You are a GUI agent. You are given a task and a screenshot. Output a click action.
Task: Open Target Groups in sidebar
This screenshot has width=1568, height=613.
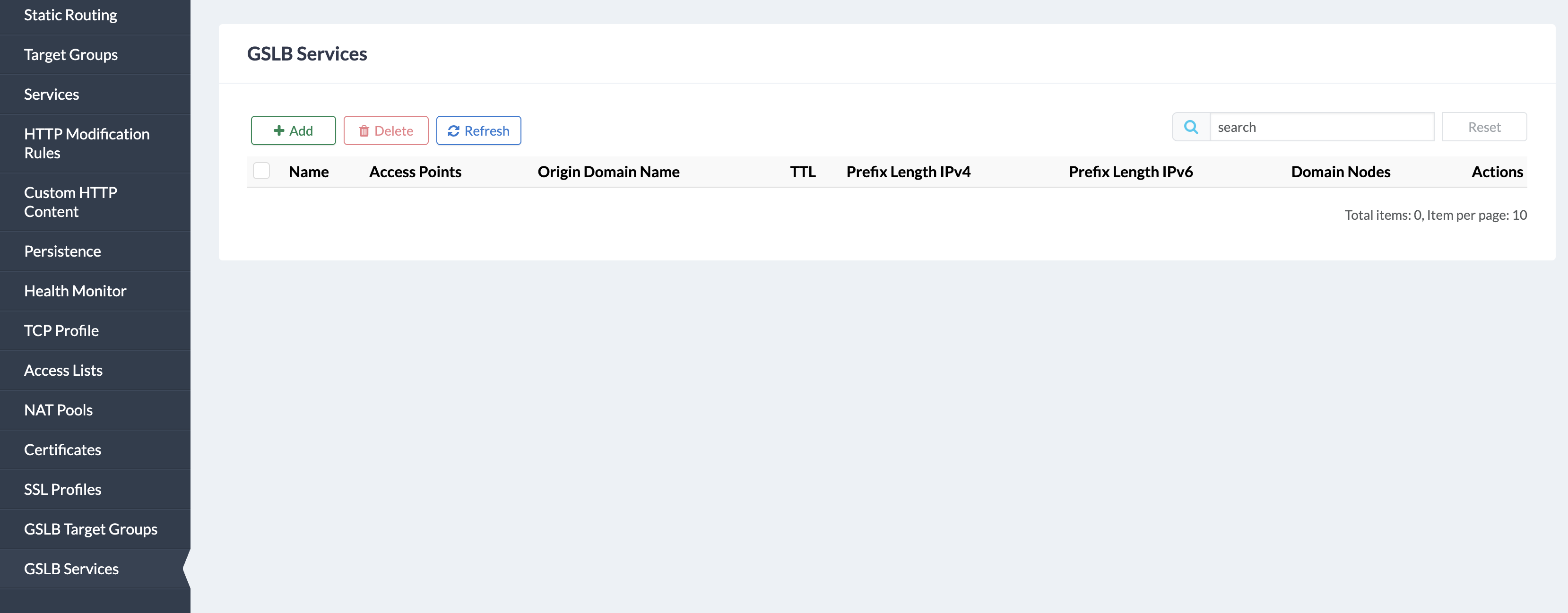[70, 55]
